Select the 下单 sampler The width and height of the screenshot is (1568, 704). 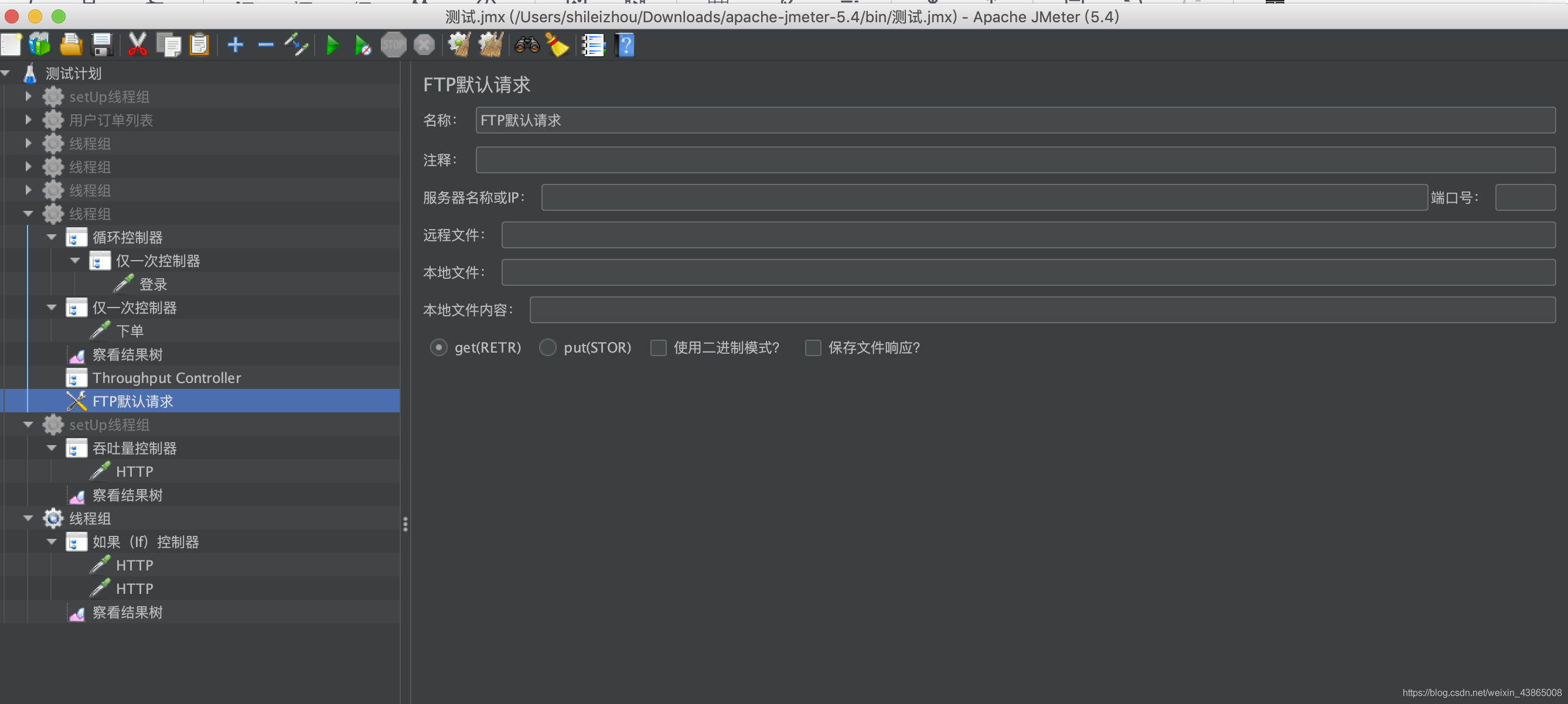pyautogui.click(x=129, y=331)
